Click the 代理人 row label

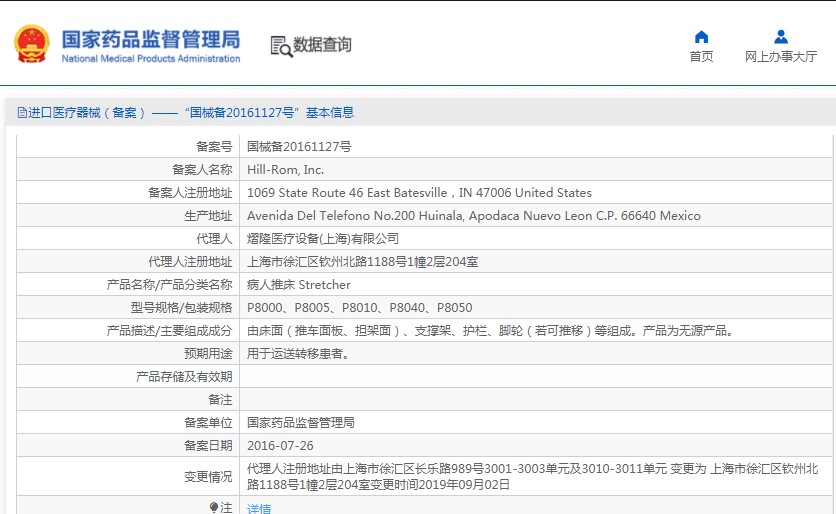tap(214, 238)
